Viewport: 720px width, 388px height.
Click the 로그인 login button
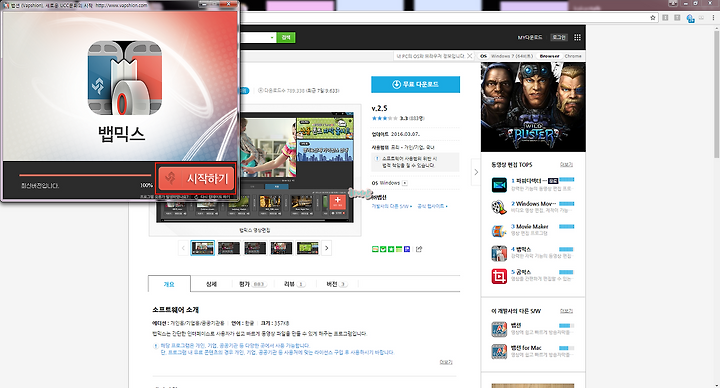point(559,37)
